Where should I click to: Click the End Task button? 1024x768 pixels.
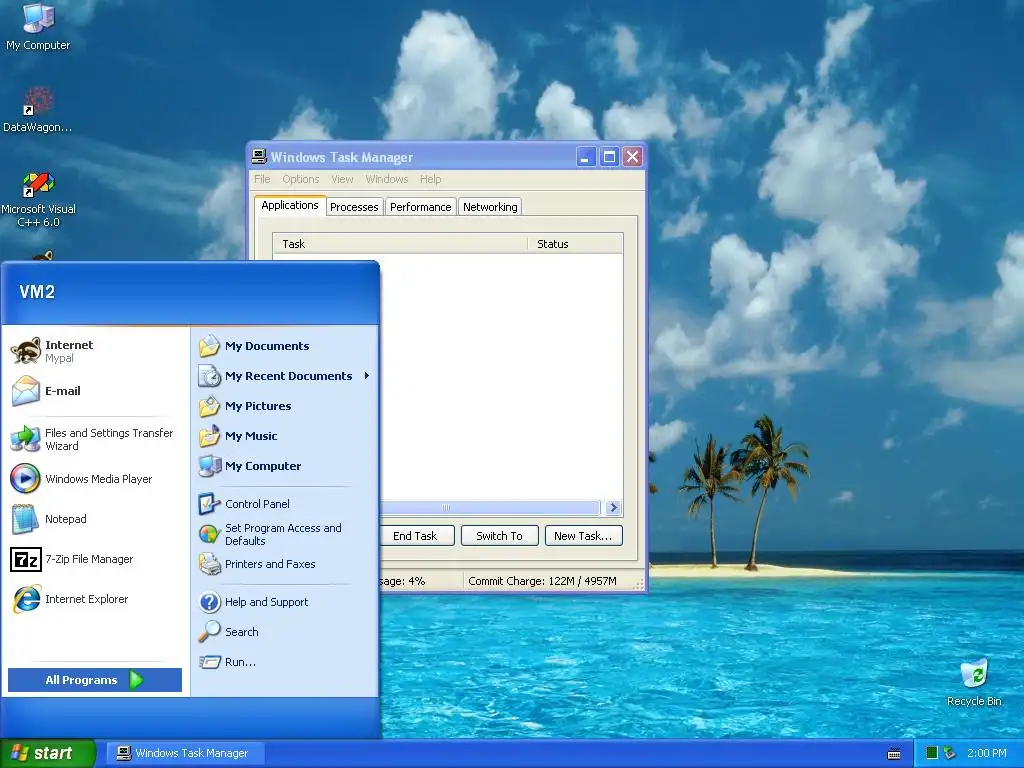click(415, 536)
